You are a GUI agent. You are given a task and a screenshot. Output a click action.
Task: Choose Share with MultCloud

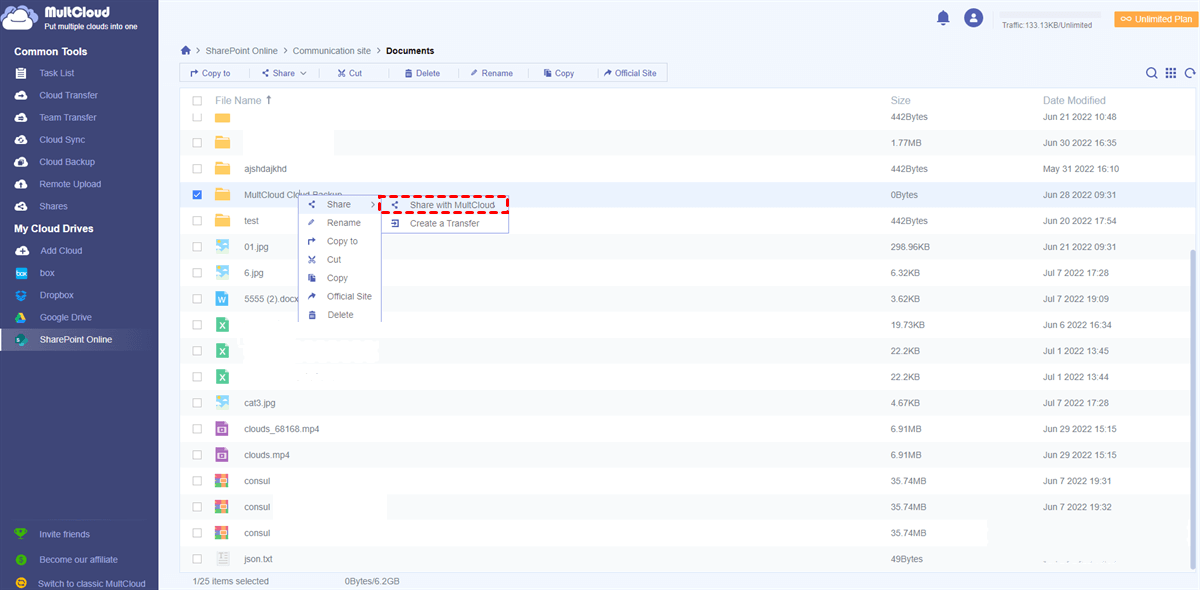[444, 205]
